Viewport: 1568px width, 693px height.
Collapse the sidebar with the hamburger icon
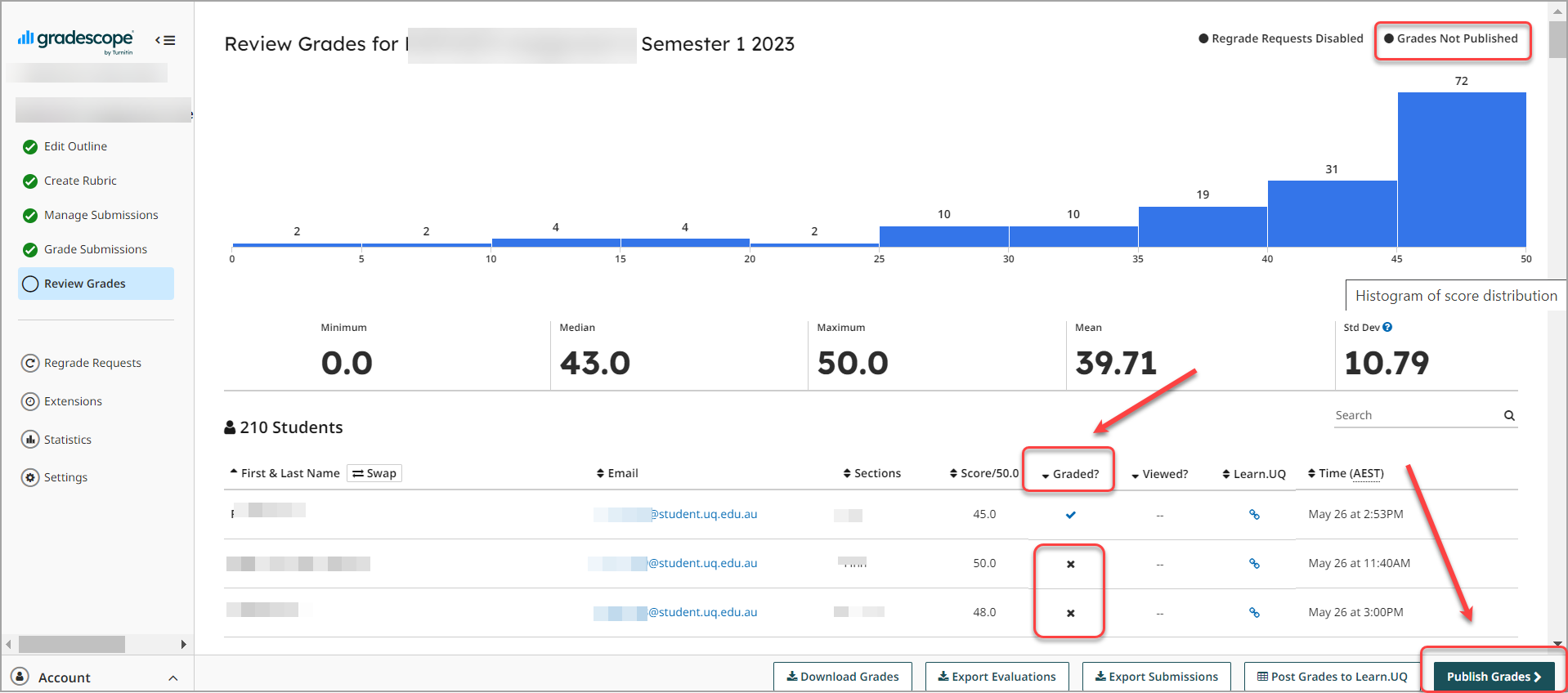pos(165,40)
